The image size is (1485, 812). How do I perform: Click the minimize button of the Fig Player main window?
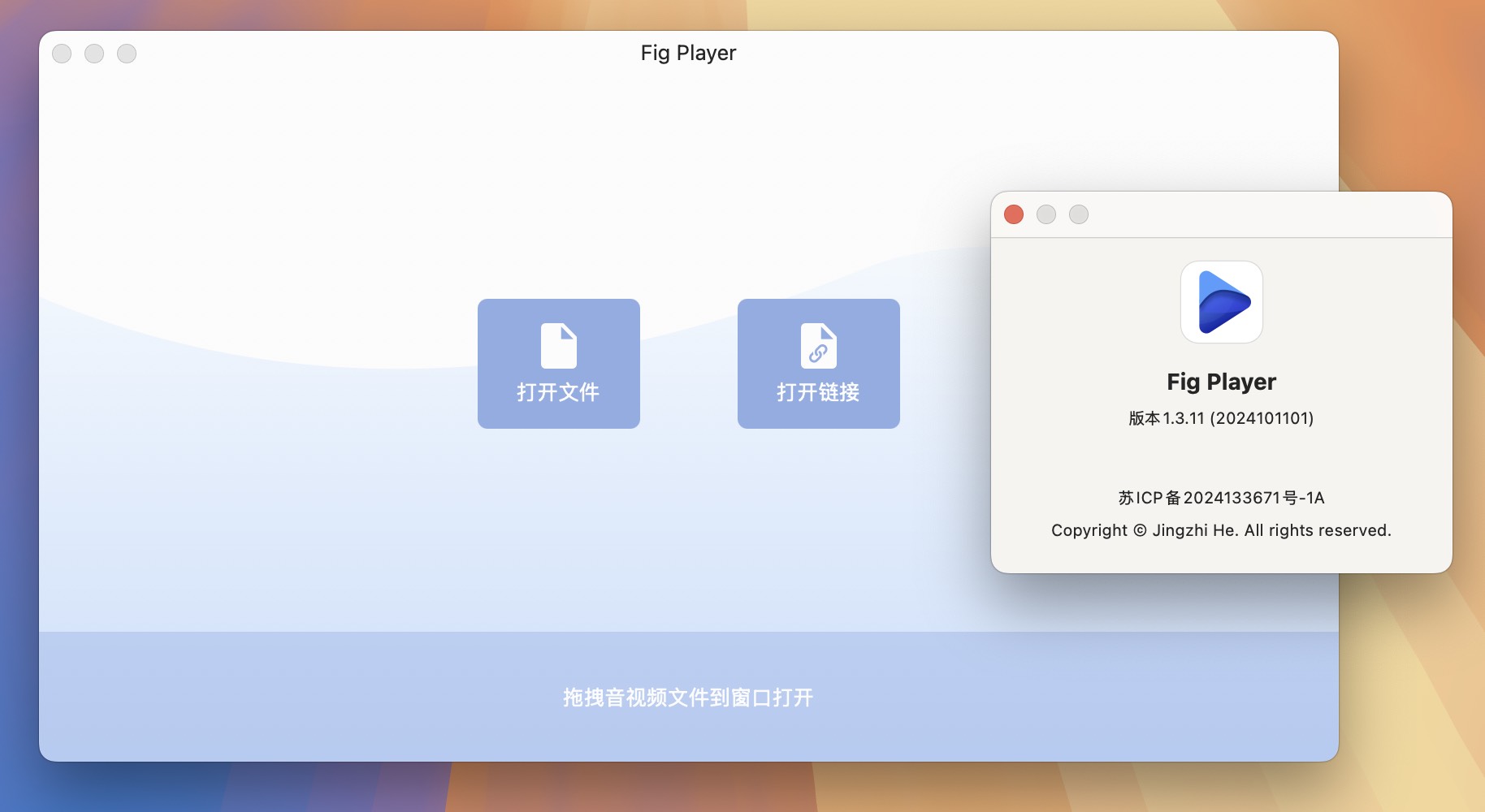pos(94,54)
